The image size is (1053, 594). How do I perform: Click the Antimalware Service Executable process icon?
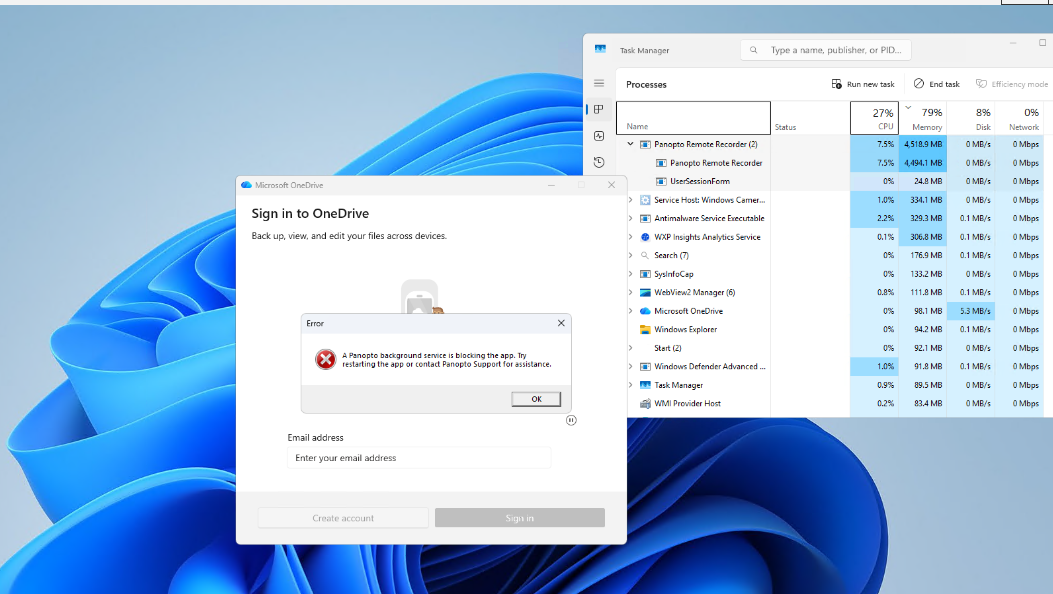pos(645,218)
